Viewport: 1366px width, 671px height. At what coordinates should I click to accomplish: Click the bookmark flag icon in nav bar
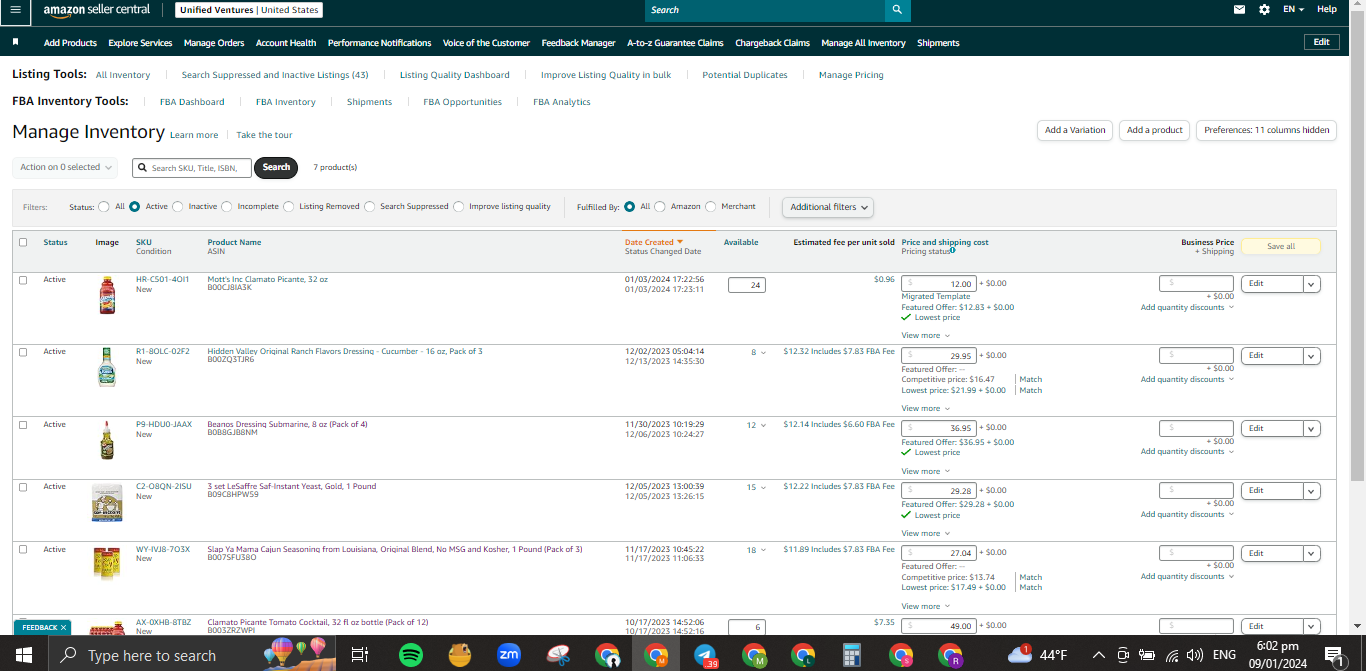pyautogui.click(x=15, y=43)
